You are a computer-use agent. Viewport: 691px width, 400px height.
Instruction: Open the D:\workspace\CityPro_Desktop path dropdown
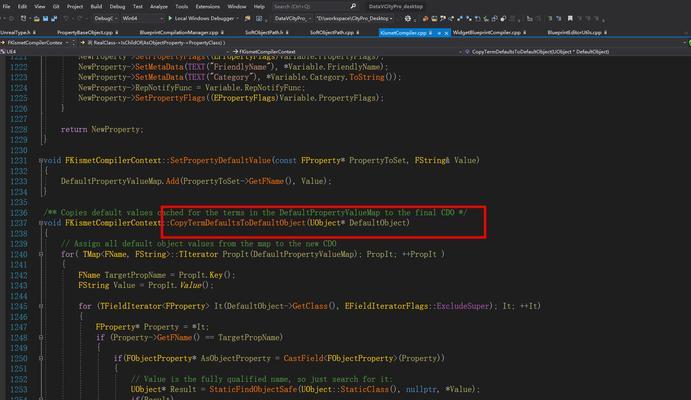(354, 19)
